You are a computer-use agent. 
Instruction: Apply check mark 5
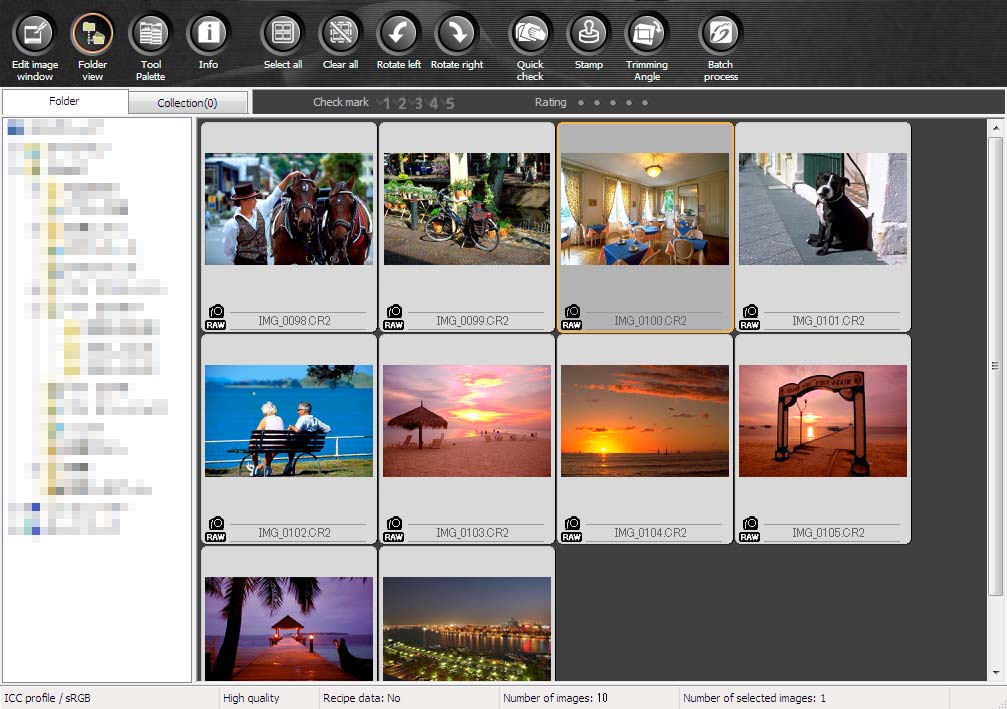coord(450,103)
